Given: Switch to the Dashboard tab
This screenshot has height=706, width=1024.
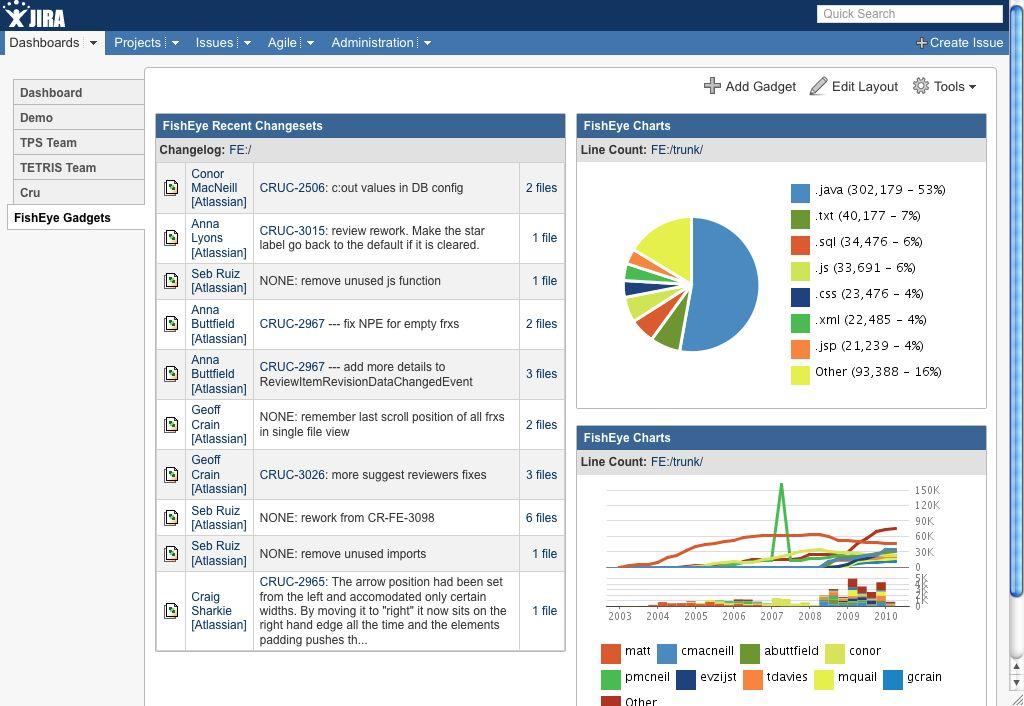Looking at the screenshot, I should [x=78, y=93].
